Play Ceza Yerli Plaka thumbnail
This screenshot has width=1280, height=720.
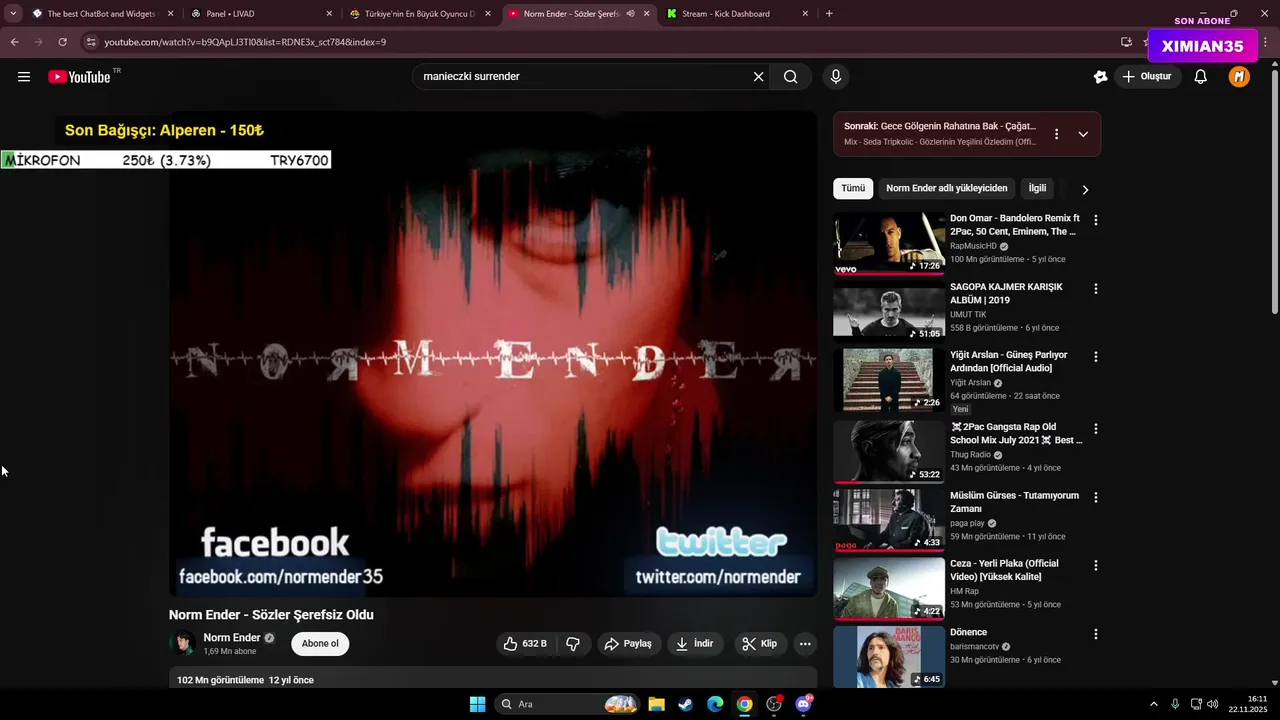coord(889,589)
